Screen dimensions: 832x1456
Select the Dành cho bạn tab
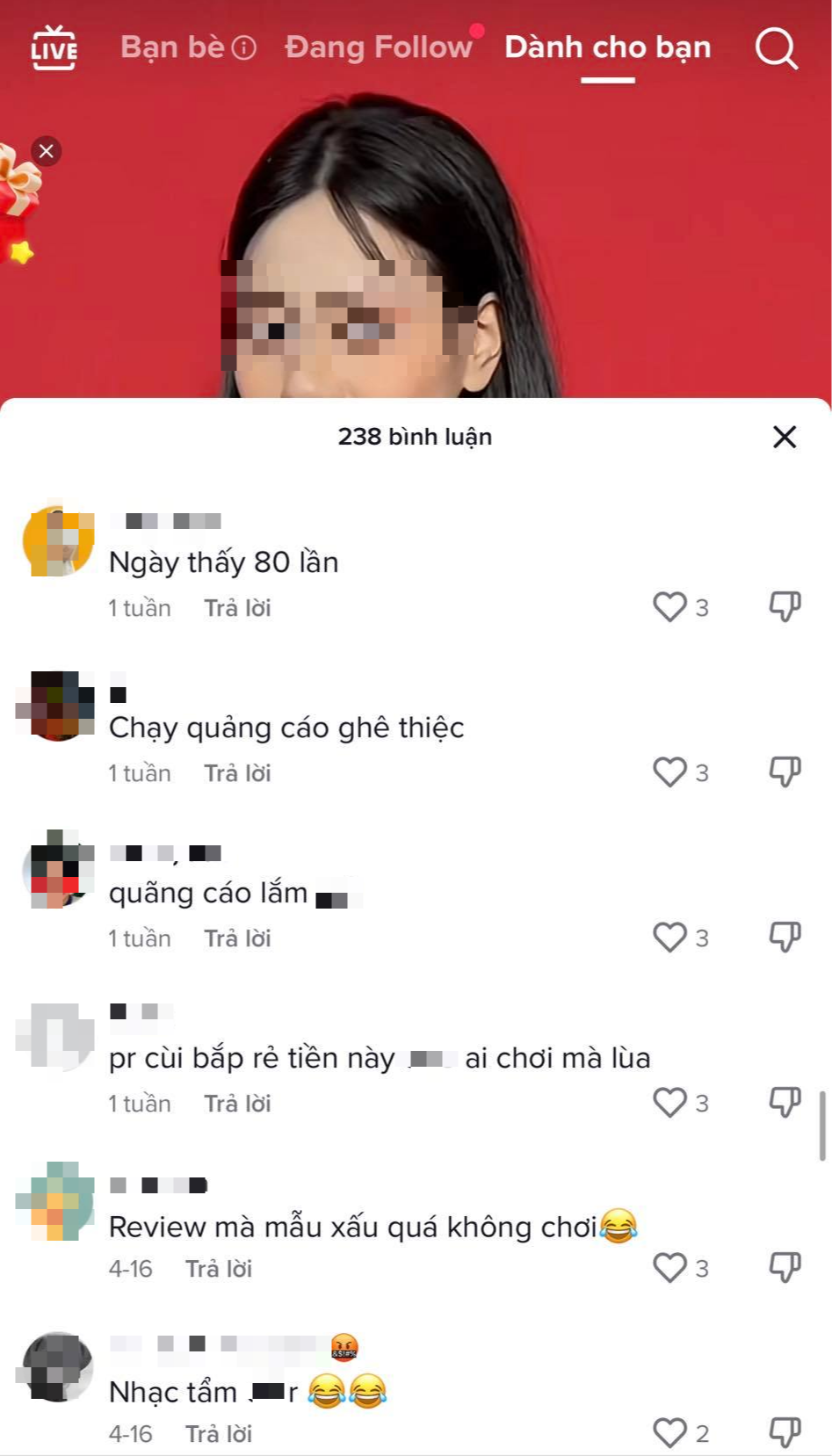pos(607,47)
